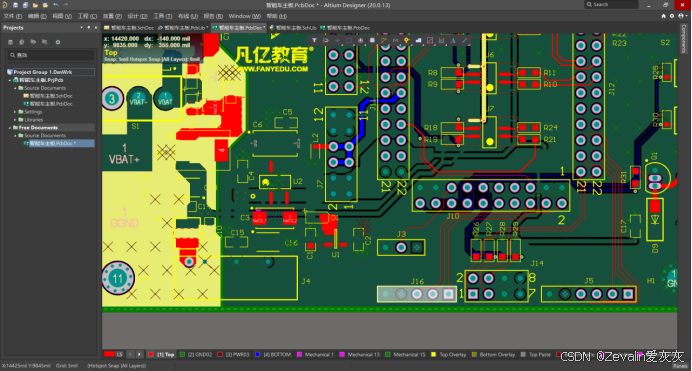Select the move objects cross tool
Screen dimensions: 692x371
pyautogui.click(x=337, y=40)
